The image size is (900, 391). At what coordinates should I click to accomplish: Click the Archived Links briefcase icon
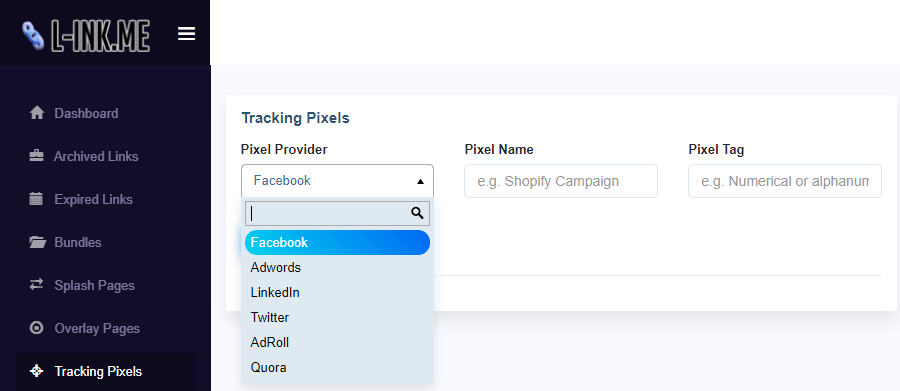click(x=37, y=156)
